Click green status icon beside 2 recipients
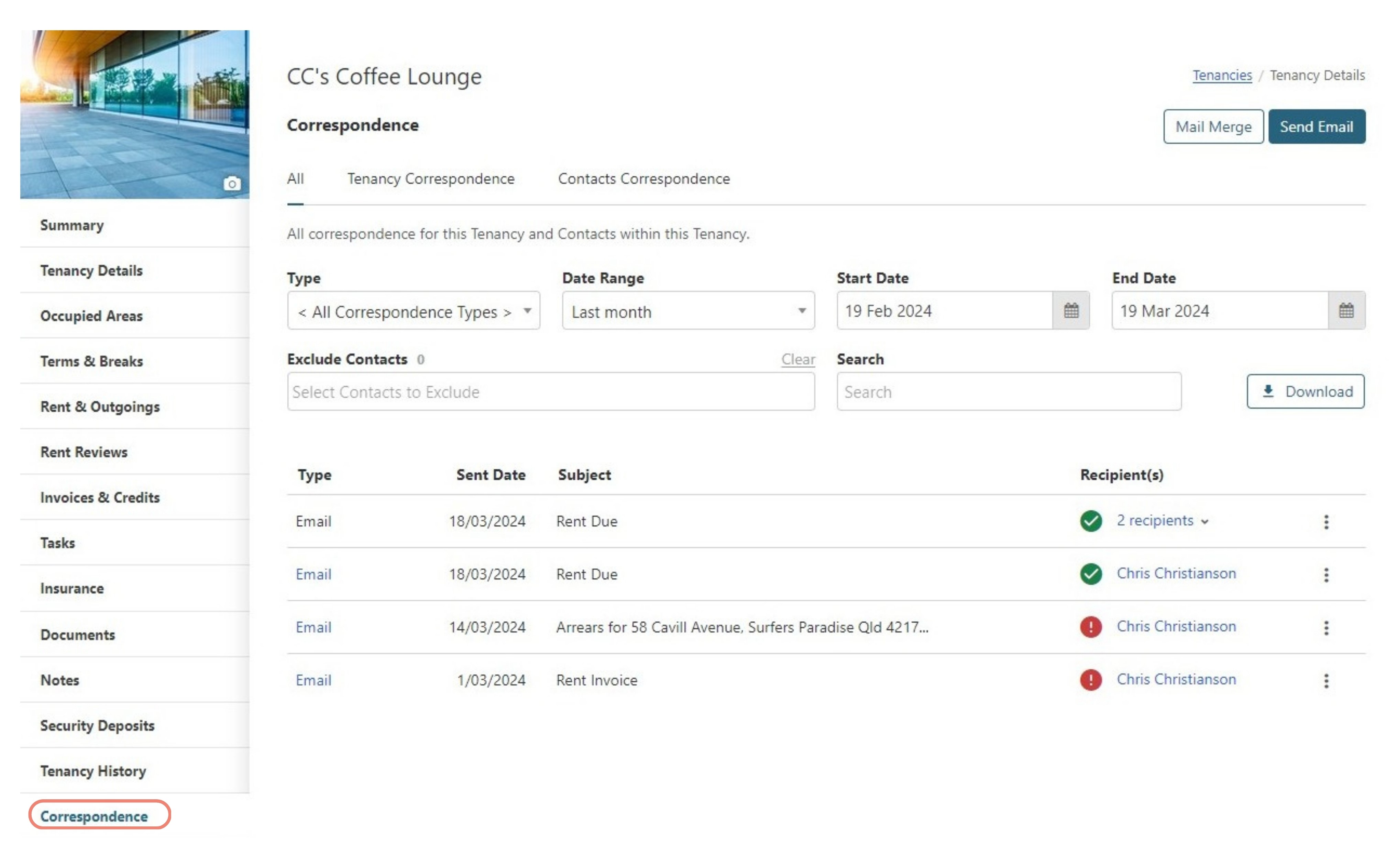This screenshot has height=868, width=1397. pos(1091,521)
